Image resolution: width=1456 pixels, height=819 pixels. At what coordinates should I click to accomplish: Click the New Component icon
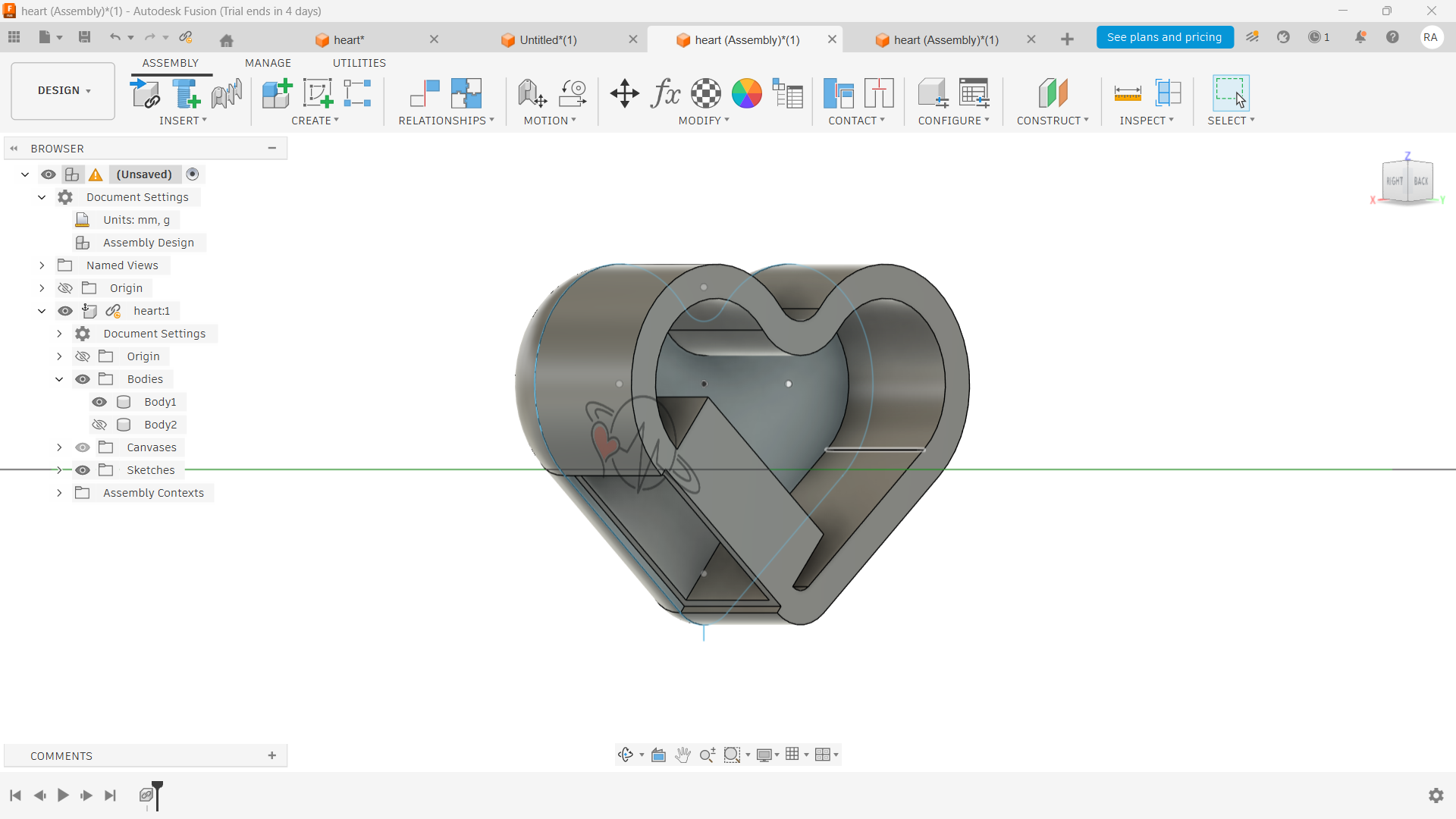click(x=277, y=94)
